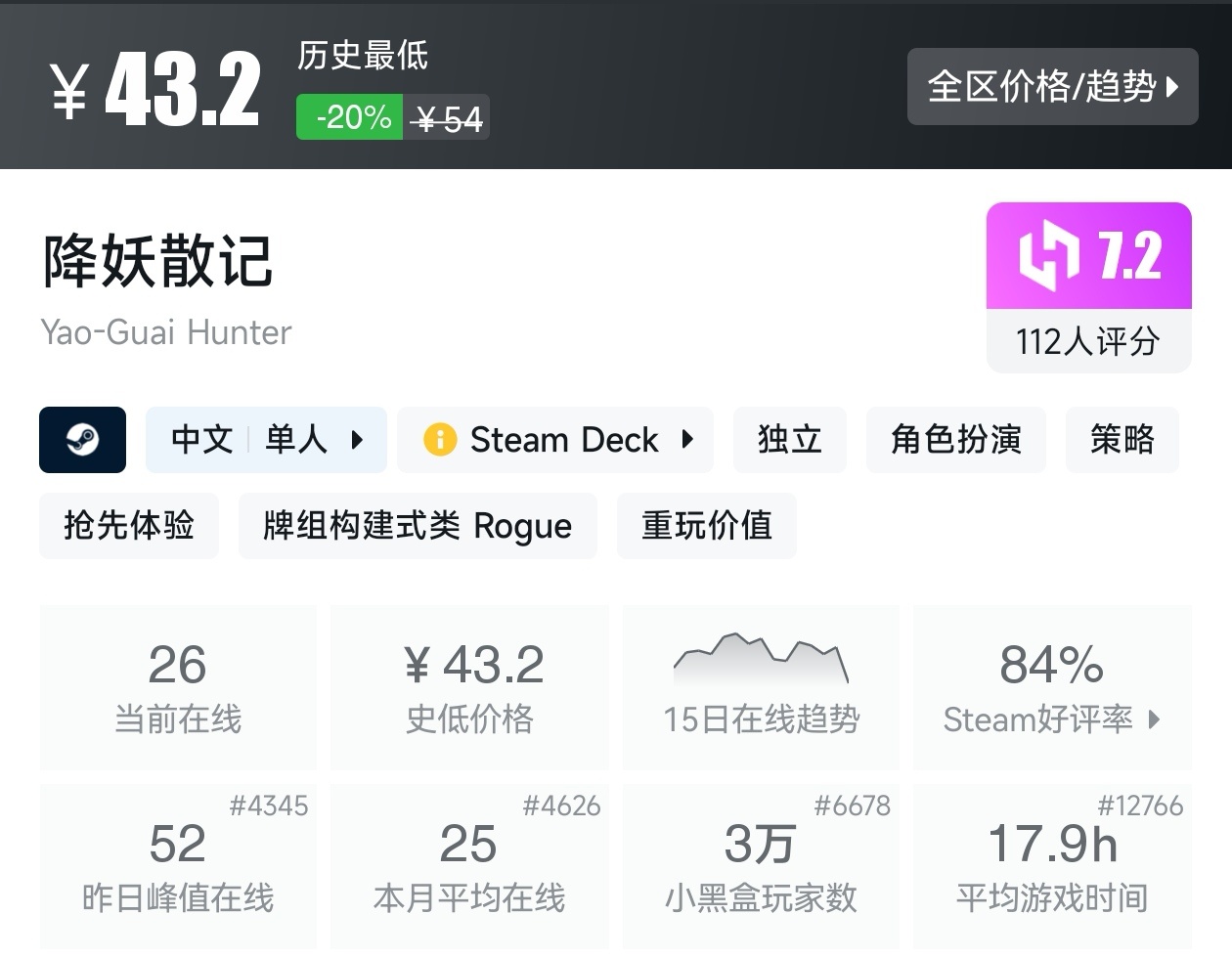This screenshot has height=958, width=1232.
Task: Select the 角色扮演 tag
Action: click(955, 440)
